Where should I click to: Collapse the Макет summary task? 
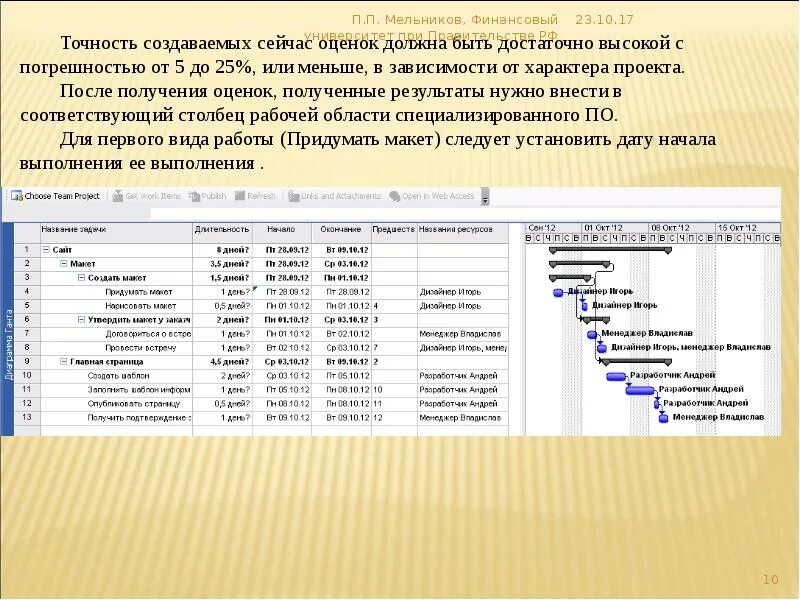coord(64,264)
